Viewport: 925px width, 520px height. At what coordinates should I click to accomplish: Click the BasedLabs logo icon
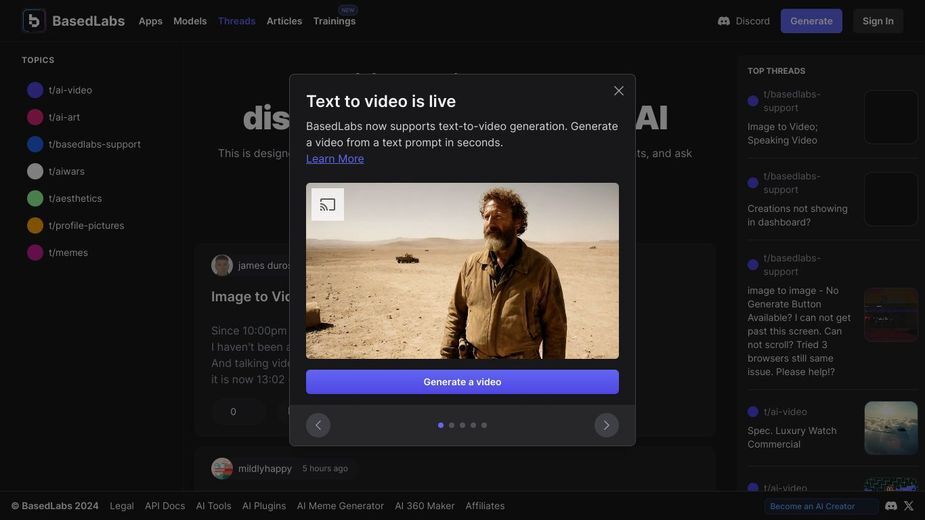[x=34, y=21]
